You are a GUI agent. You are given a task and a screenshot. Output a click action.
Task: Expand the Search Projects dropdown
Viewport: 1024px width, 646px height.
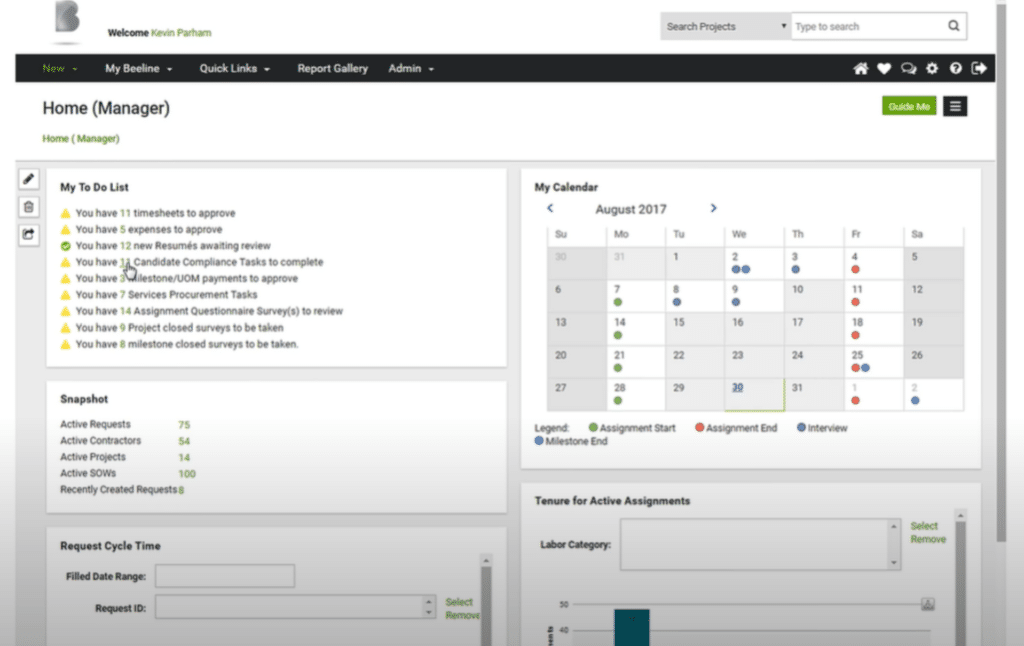pos(724,26)
